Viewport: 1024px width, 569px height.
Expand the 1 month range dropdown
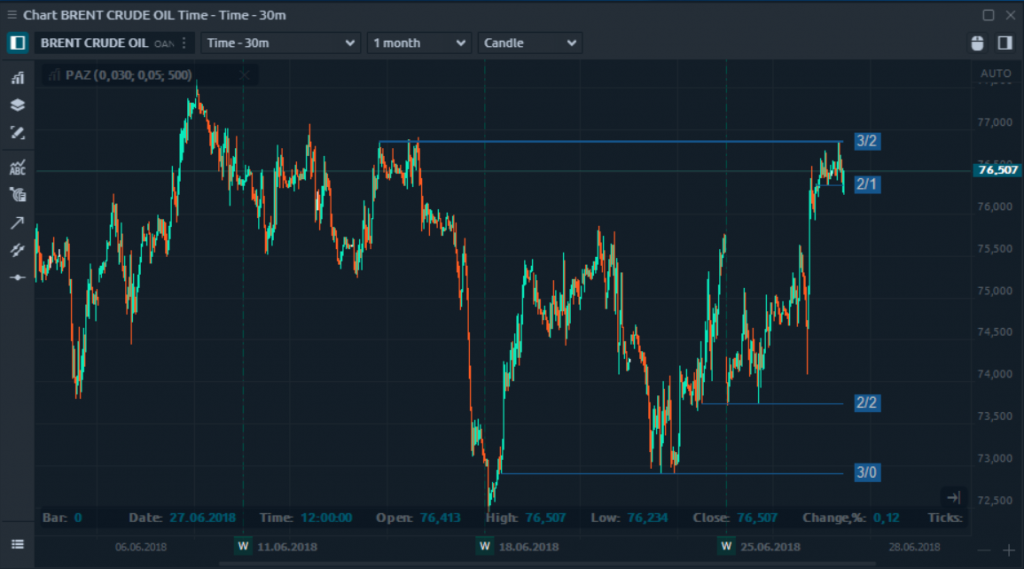coord(419,43)
